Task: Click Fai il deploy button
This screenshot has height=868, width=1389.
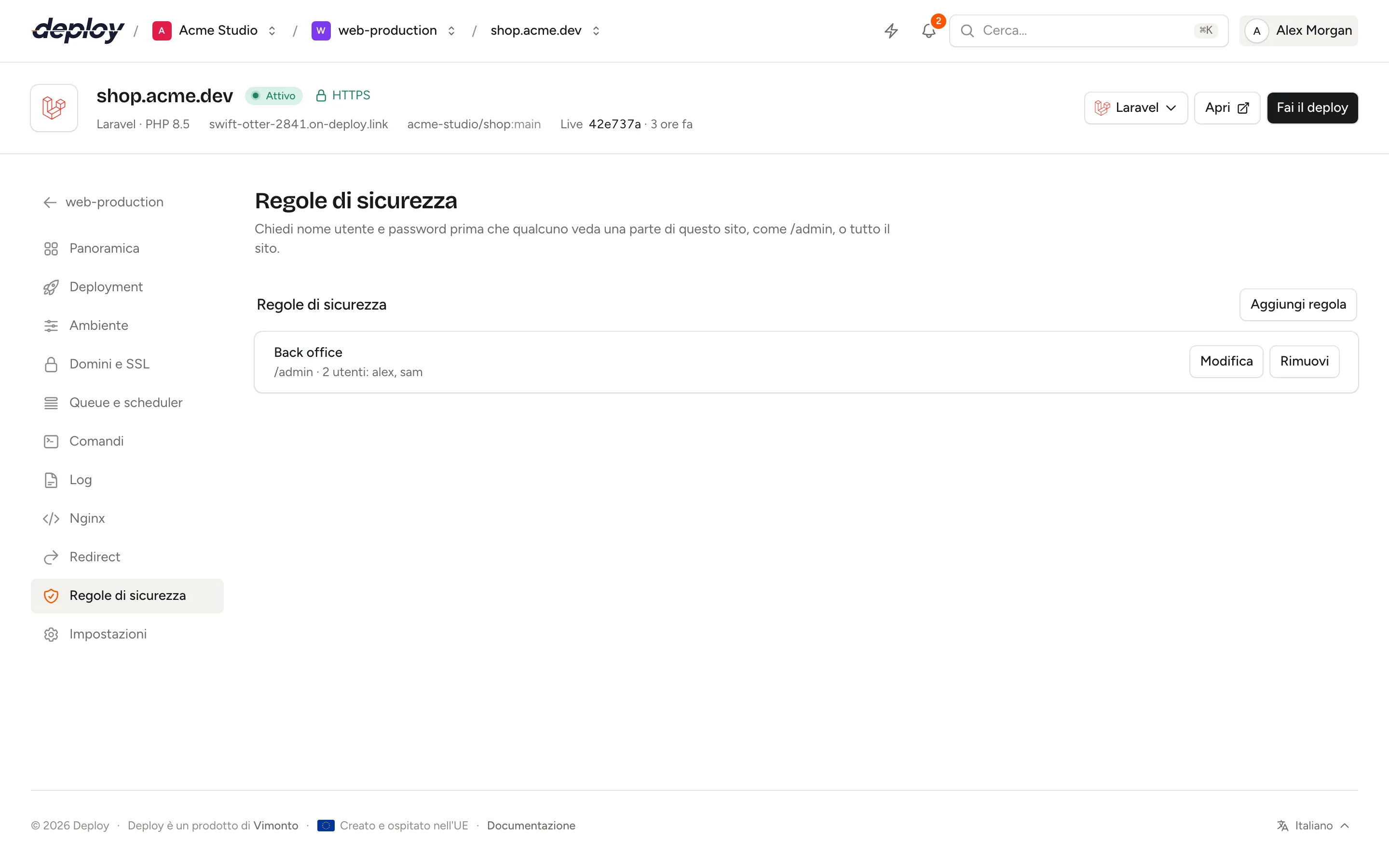Action: pos(1312,108)
